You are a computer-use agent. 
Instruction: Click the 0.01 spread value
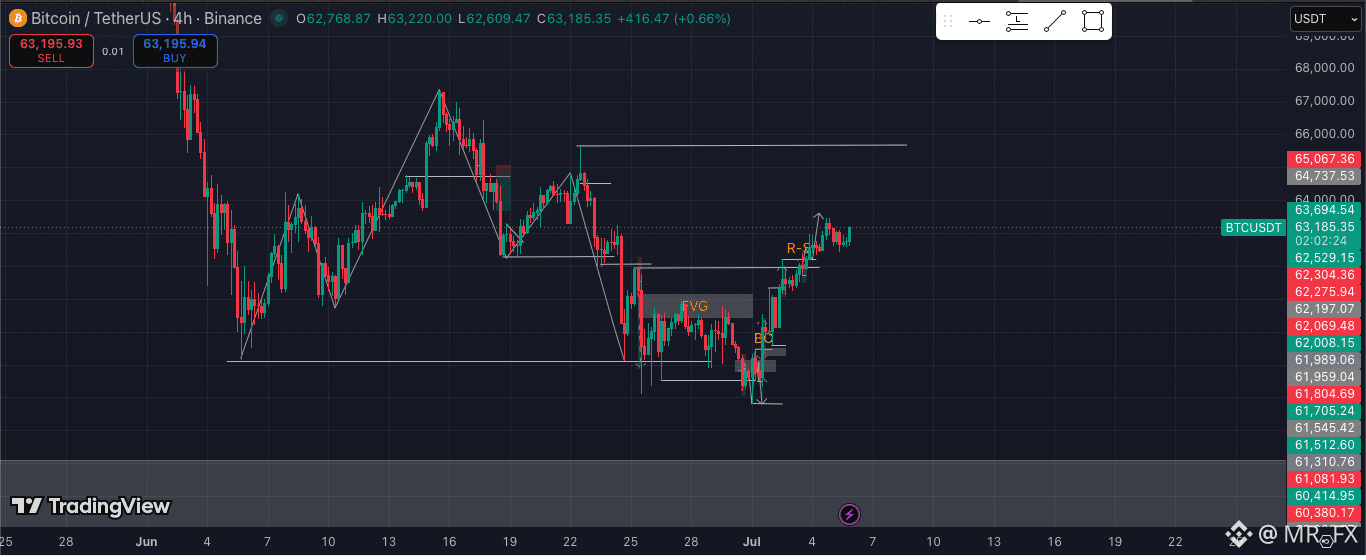click(113, 52)
